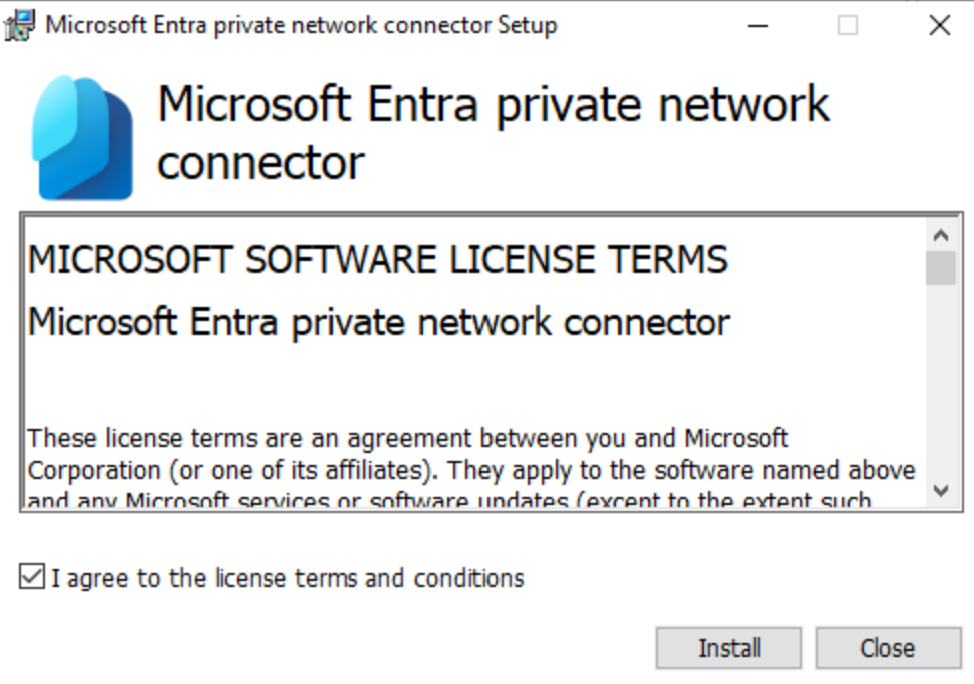Close the setup window with the X
This screenshot has height=684, width=974.
[x=940, y=25]
